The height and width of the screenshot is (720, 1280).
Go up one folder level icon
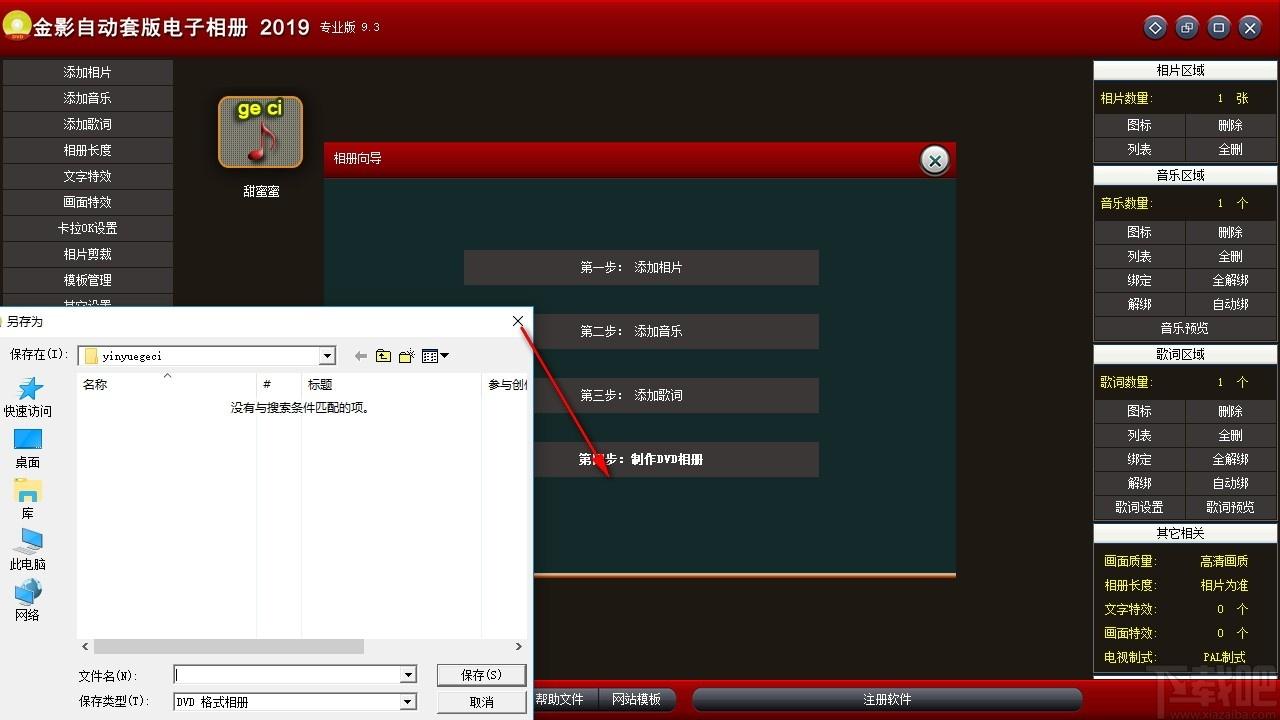(x=383, y=356)
